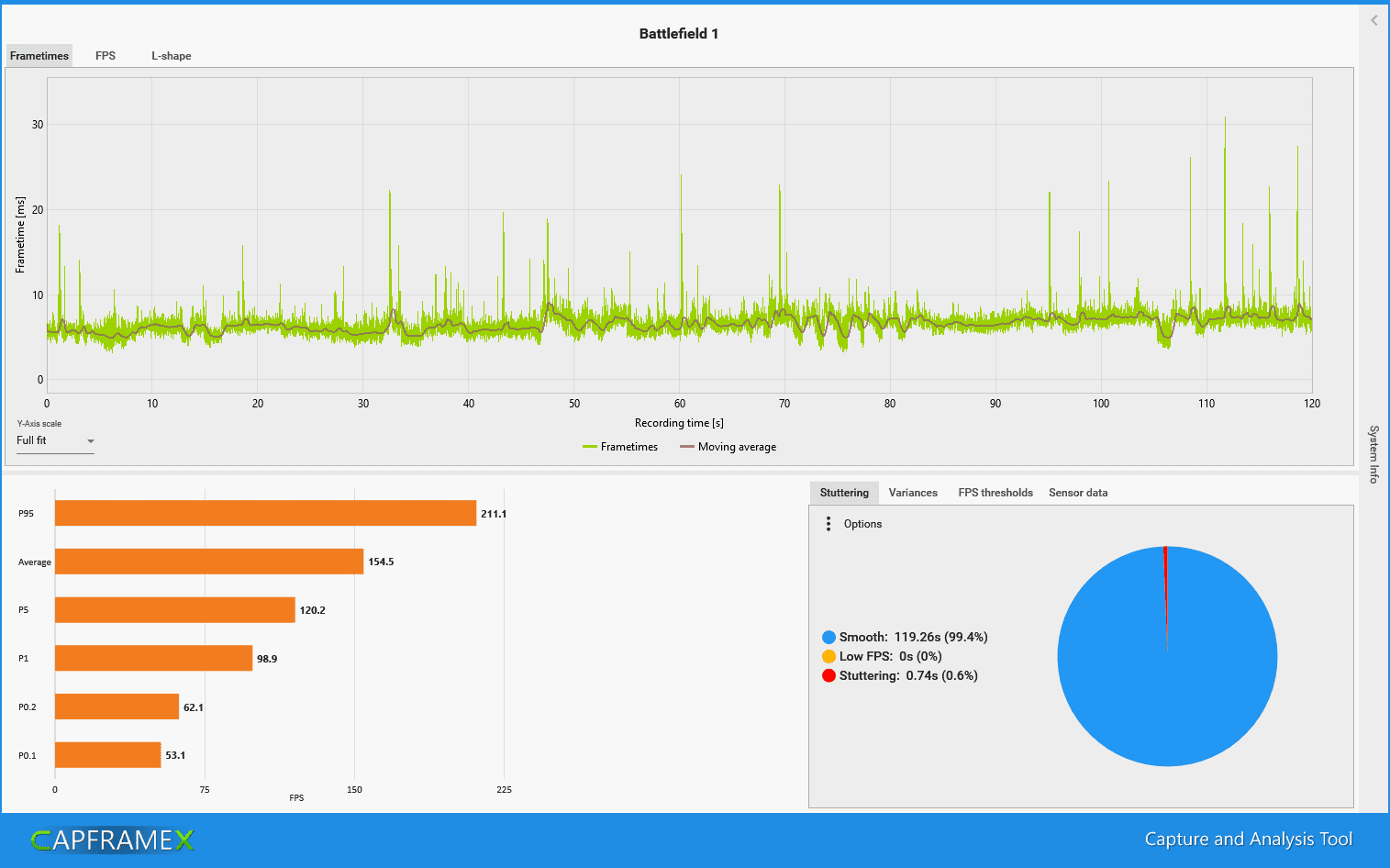Open the Stuttering tab
1390x868 pixels.
click(x=844, y=493)
